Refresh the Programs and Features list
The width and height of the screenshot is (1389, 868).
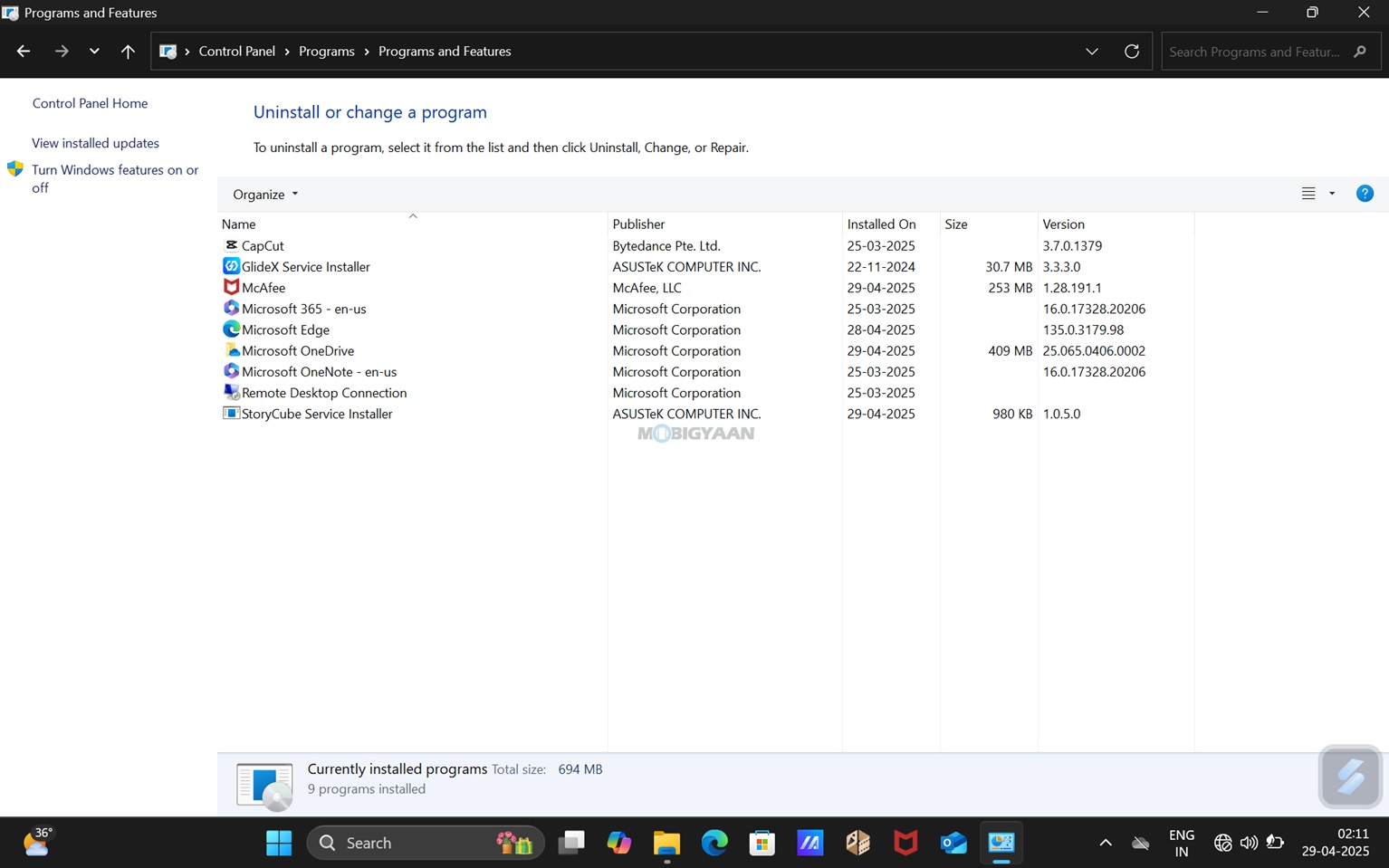[x=1132, y=52]
